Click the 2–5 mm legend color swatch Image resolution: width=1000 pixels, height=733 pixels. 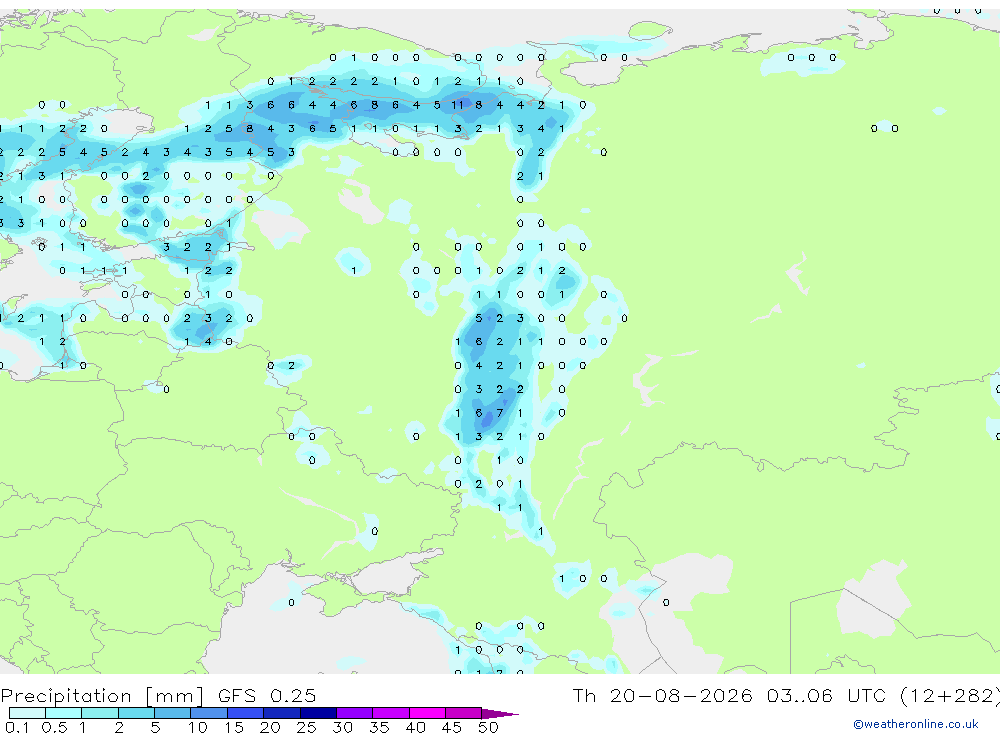[136, 713]
